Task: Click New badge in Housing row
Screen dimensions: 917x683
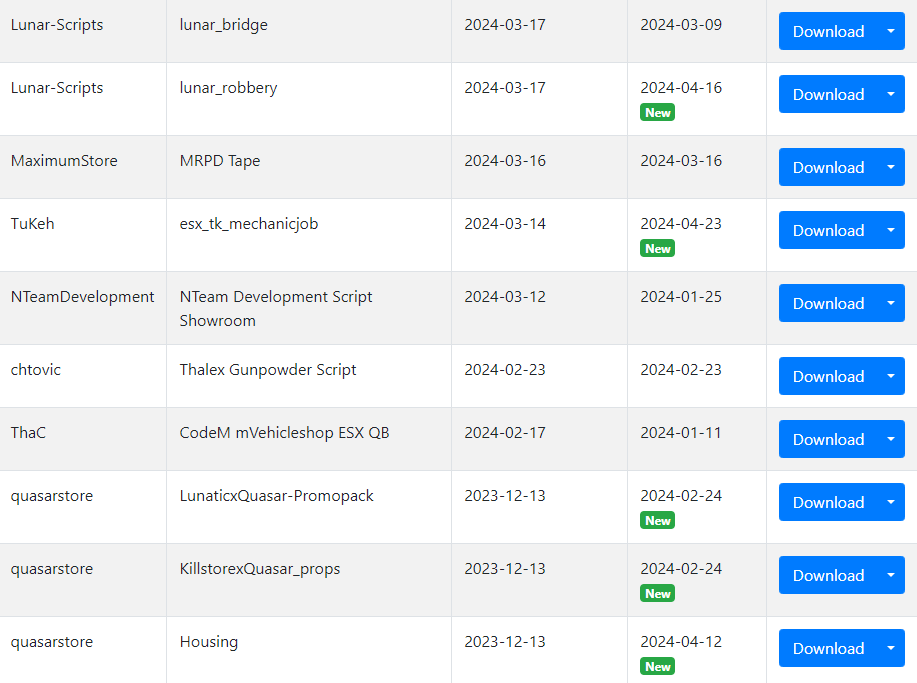Action: [x=657, y=667]
